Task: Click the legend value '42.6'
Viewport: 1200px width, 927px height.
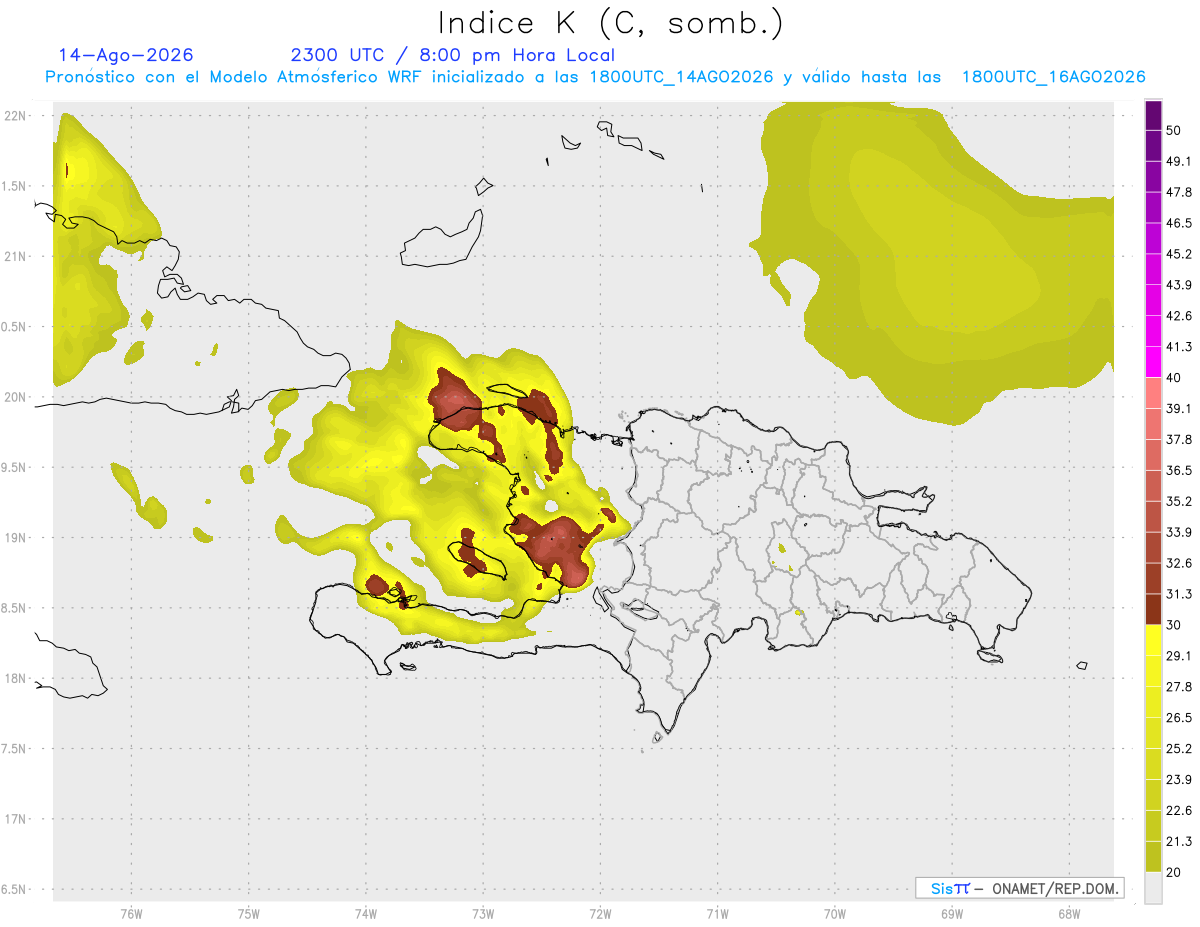Action: pyautogui.click(x=1179, y=316)
